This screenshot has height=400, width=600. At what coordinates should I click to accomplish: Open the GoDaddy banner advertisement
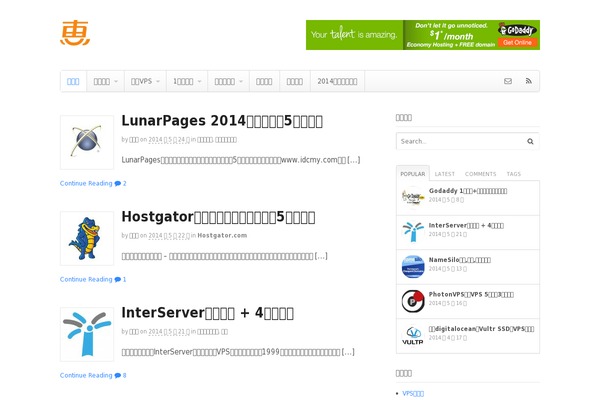[x=423, y=35]
